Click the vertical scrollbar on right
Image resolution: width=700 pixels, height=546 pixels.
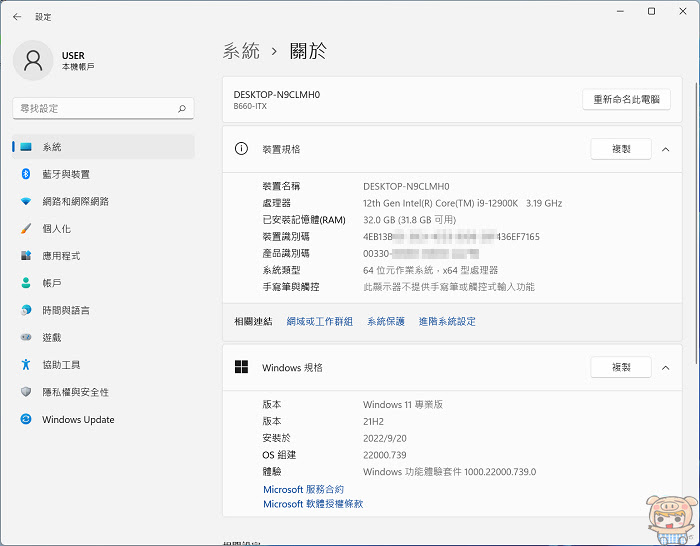click(x=696, y=223)
